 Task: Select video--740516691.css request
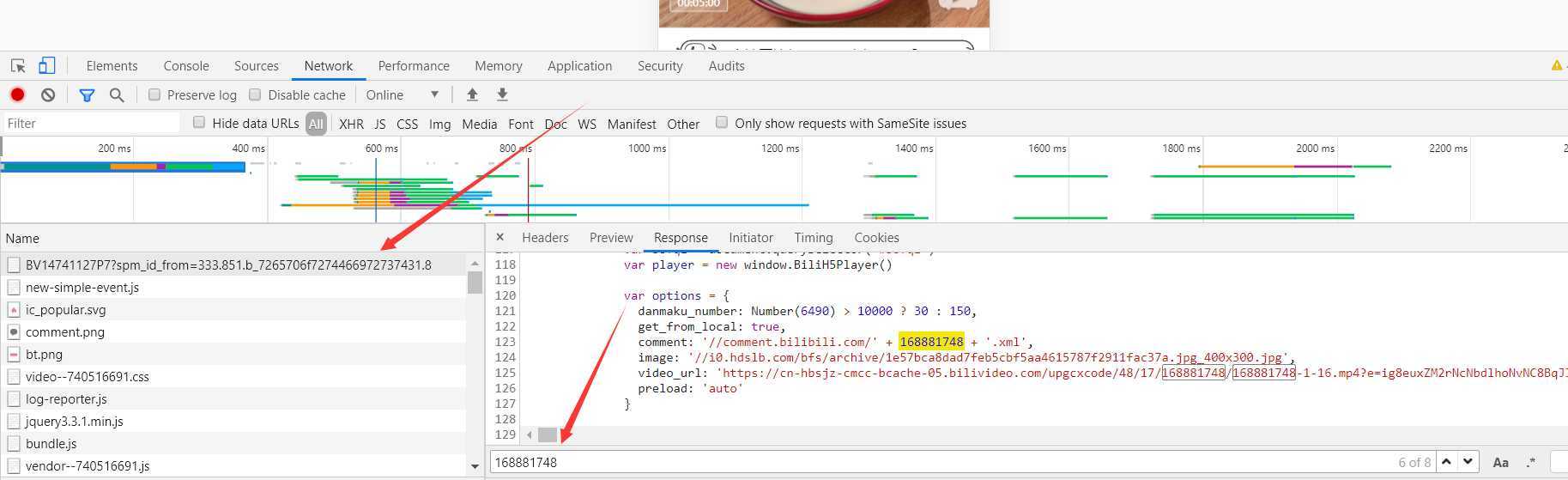[x=233, y=376]
